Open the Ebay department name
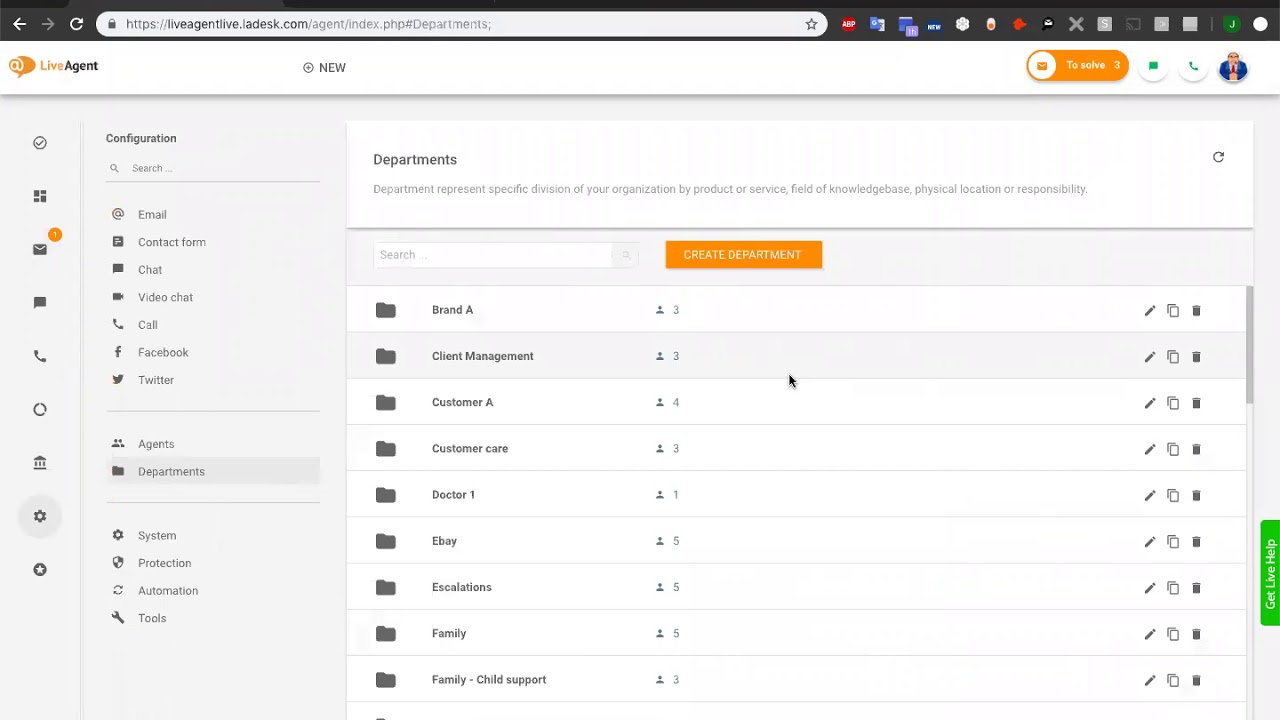Image resolution: width=1280 pixels, height=720 pixels. 444,541
